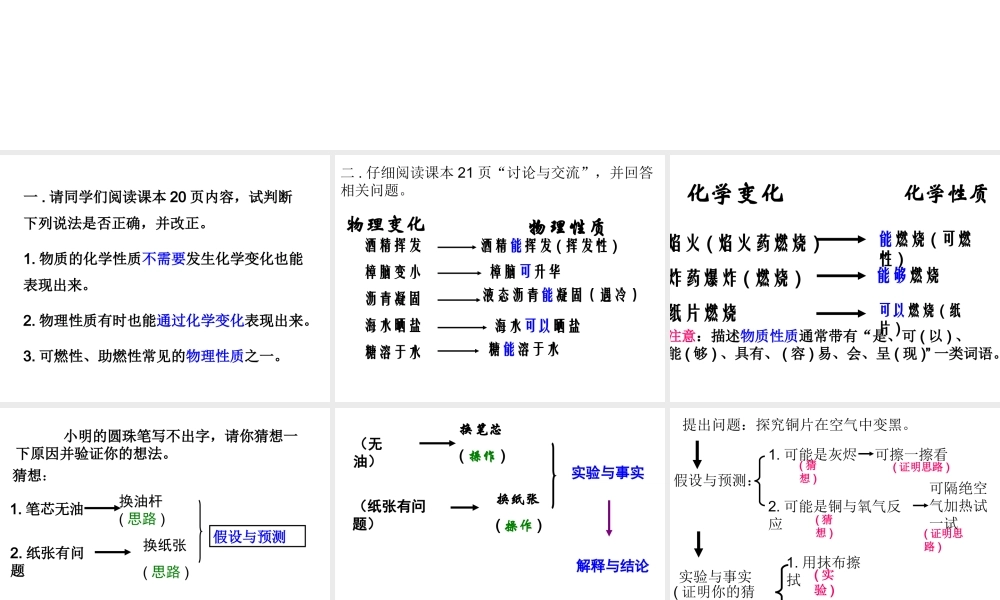Click the text '可擦一擦看'
The width and height of the screenshot is (1000, 600).
click(911, 454)
